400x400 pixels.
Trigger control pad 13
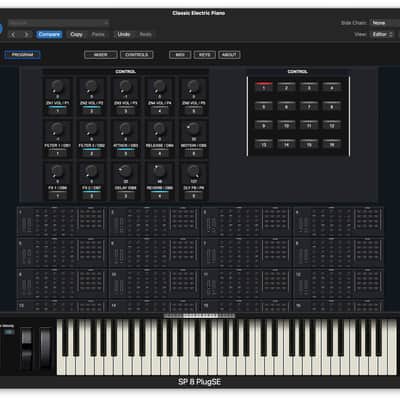(264, 145)
